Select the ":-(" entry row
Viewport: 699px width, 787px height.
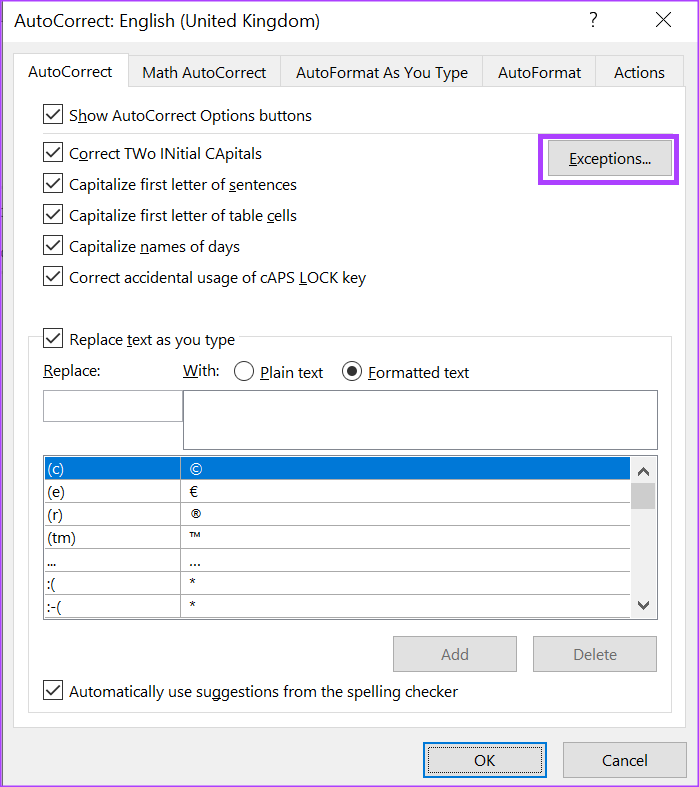click(337, 606)
